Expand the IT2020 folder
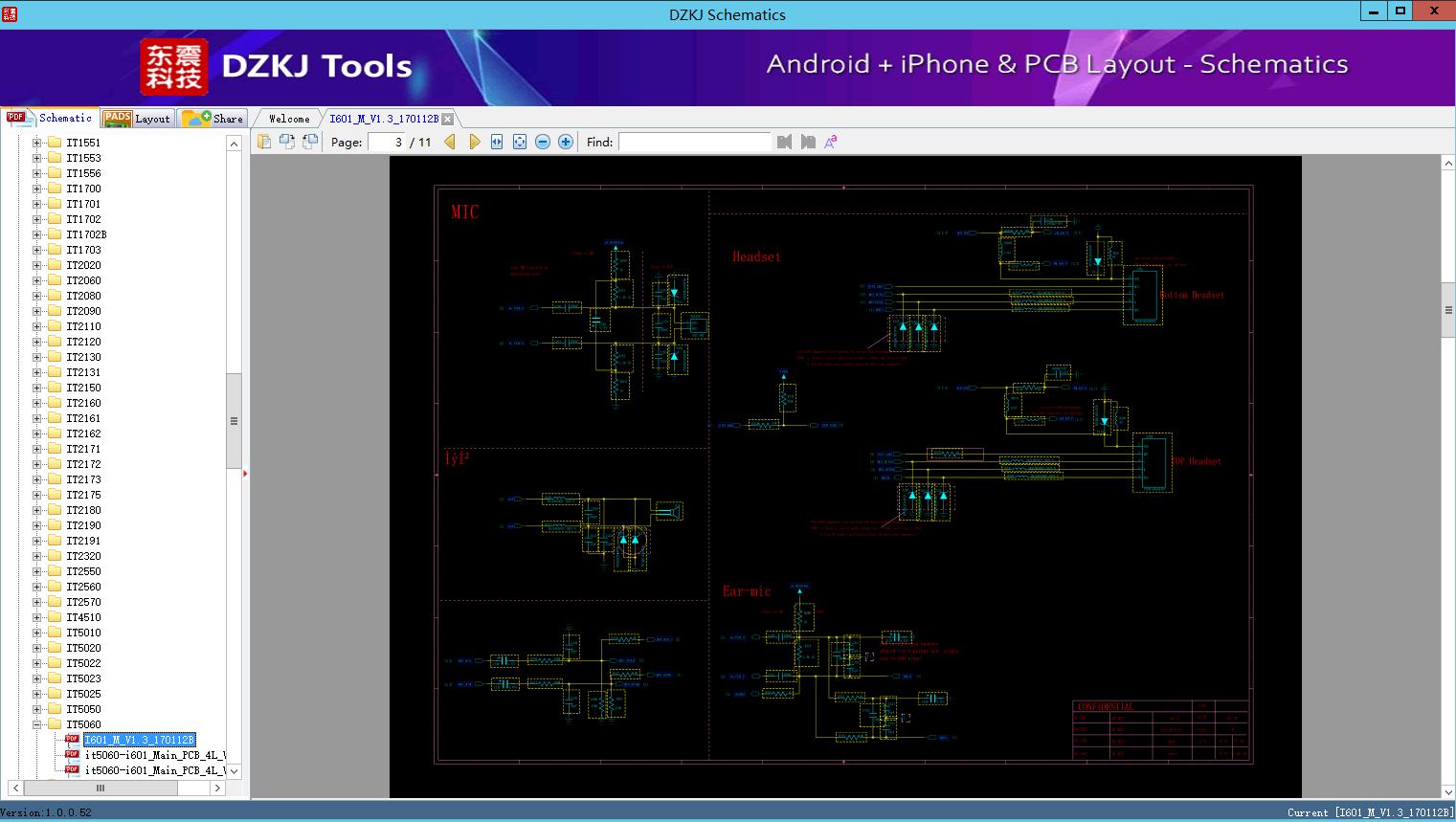Viewport: 1456px width, 822px height. [37, 265]
